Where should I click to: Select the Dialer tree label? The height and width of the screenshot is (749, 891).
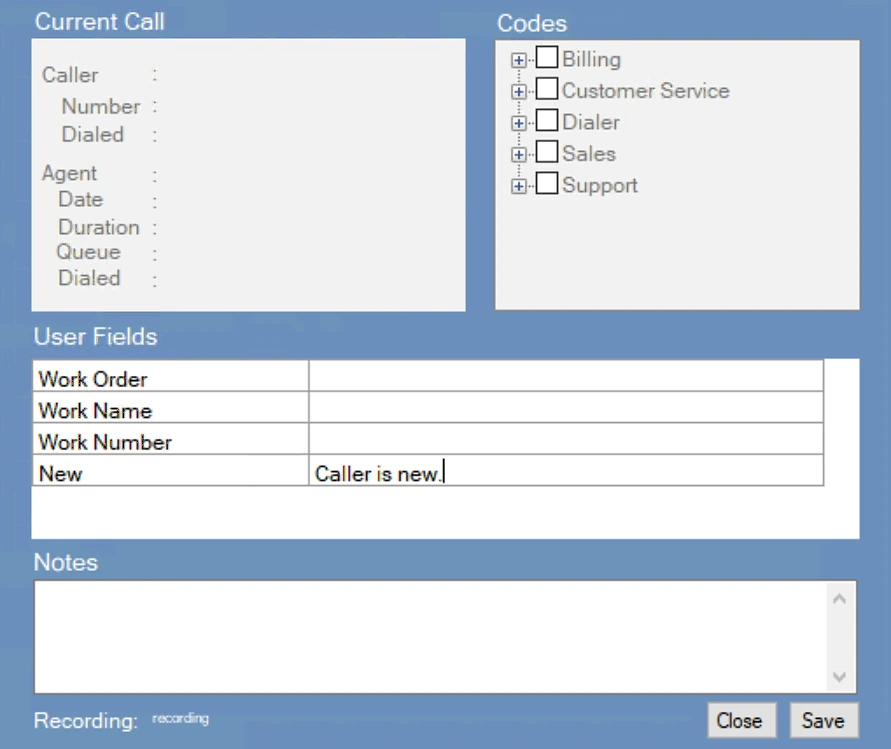(591, 122)
